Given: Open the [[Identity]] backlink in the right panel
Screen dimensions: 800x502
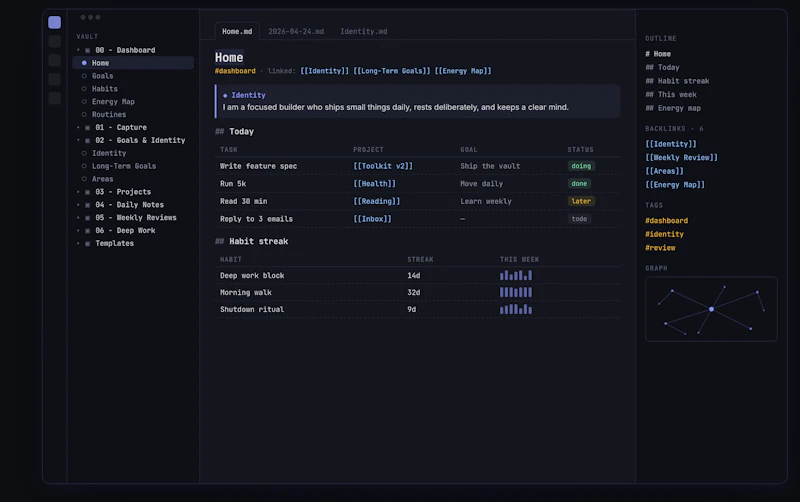Looking at the screenshot, I should coord(670,144).
